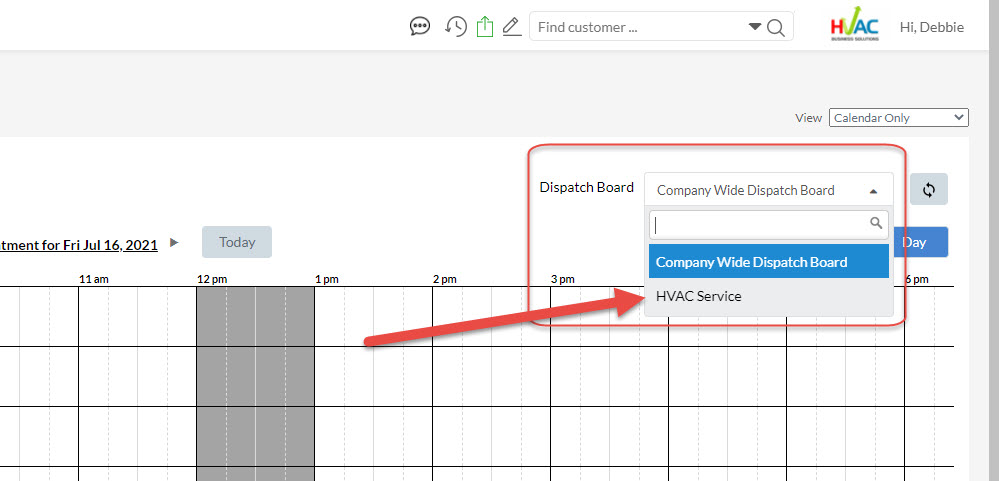
Task: Open the chat messages icon
Action: point(420,27)
